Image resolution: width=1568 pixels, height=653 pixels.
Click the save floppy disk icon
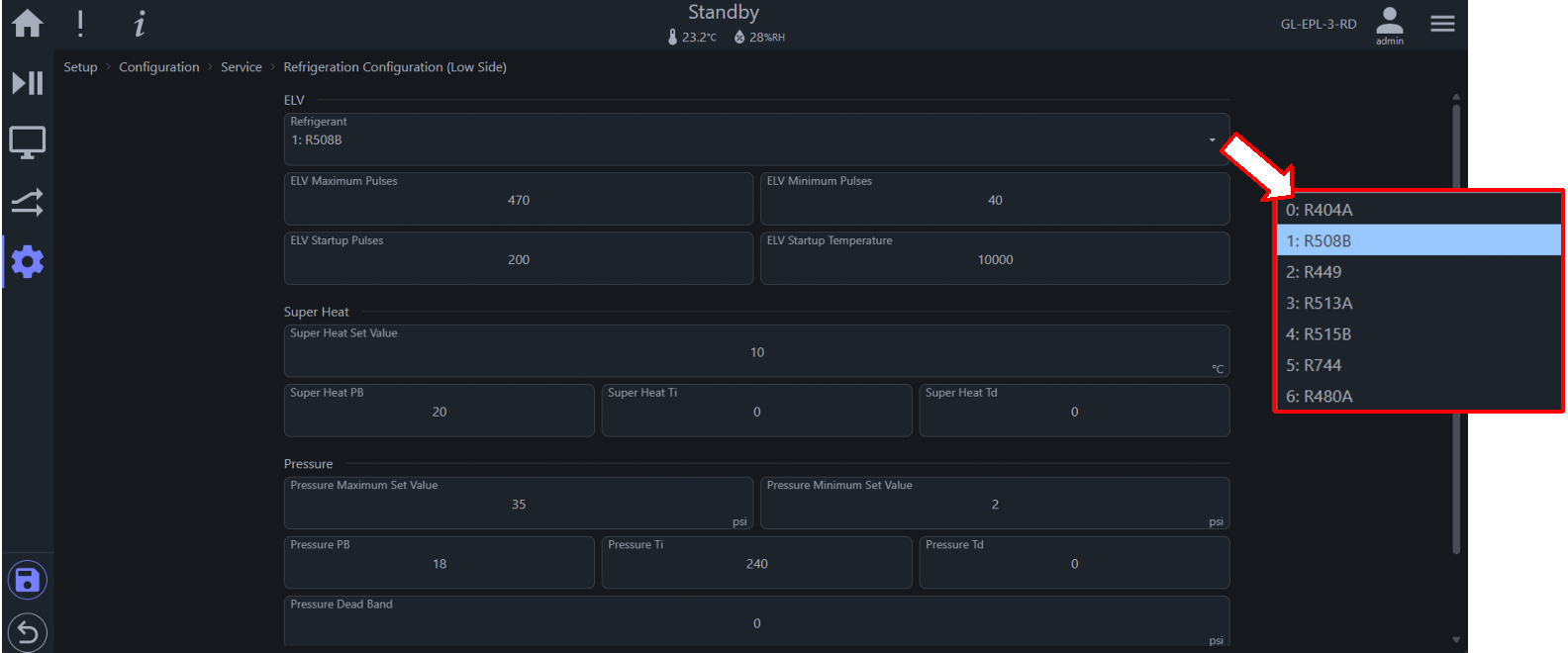coord(28,580)
